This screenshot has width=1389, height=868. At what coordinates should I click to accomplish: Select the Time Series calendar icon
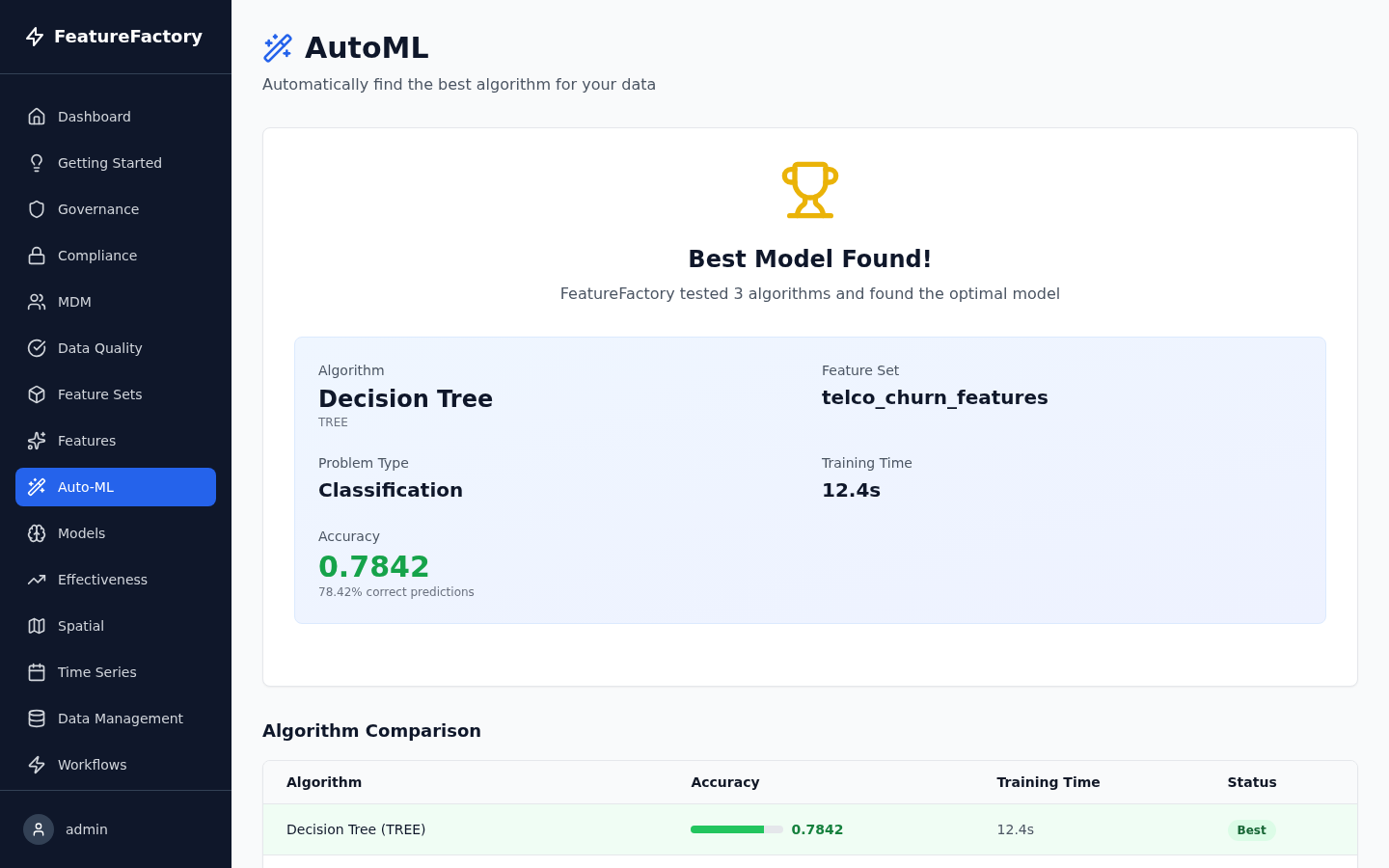[x=37, y=672]
